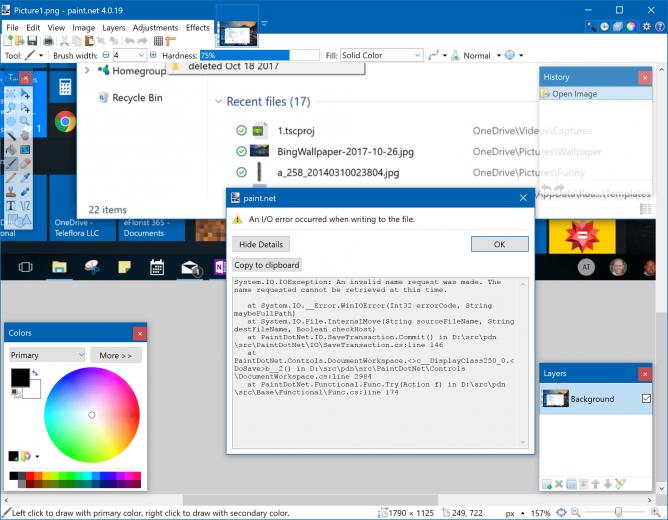This screenshot has width=668, height=520.
Task: Delete layer using the X icon in Layers panel
Action: point(559,484)
